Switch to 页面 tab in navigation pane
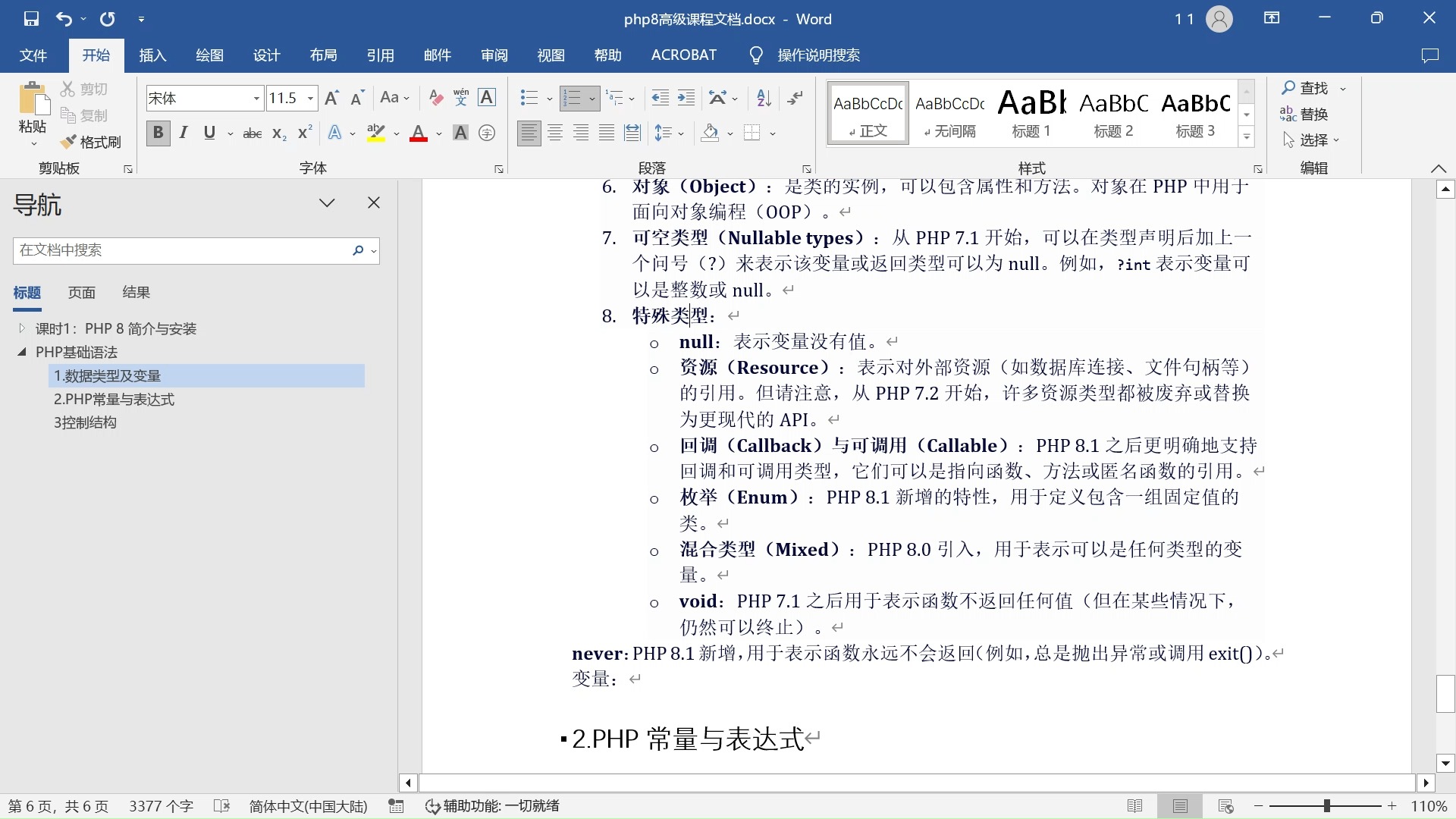1456x819 pixels. coord(82,292)
